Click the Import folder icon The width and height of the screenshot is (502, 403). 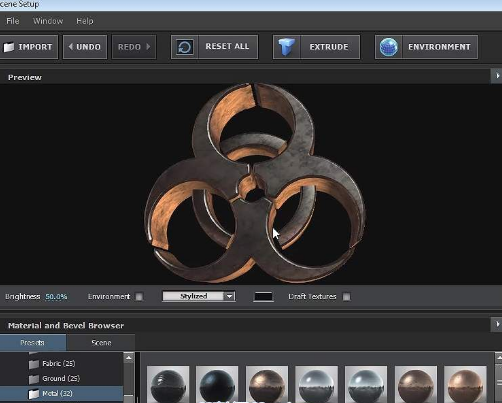[x=9, y=47]
